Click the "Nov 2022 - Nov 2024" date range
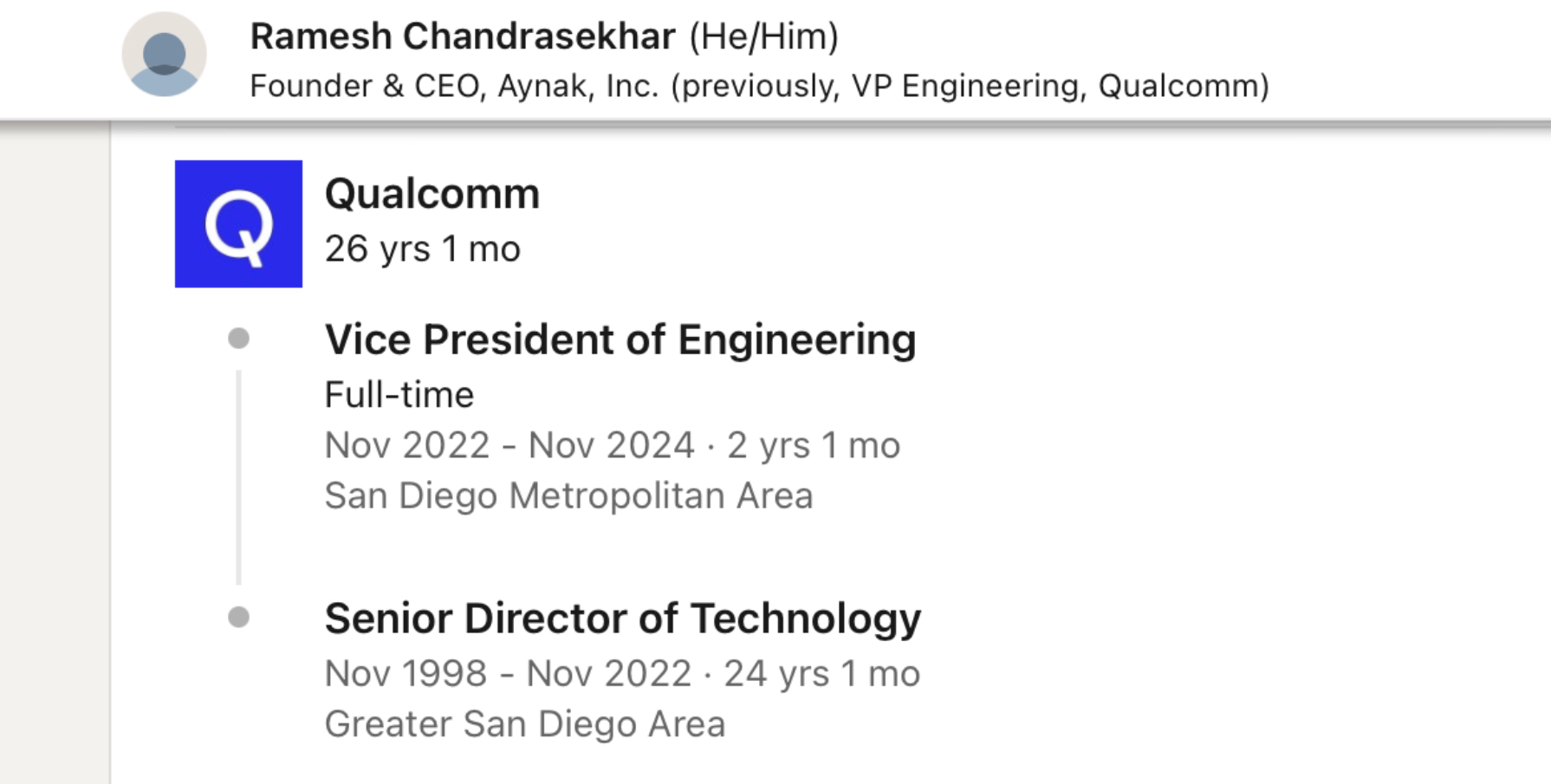 pyautogui.click(x=509, y=445)
